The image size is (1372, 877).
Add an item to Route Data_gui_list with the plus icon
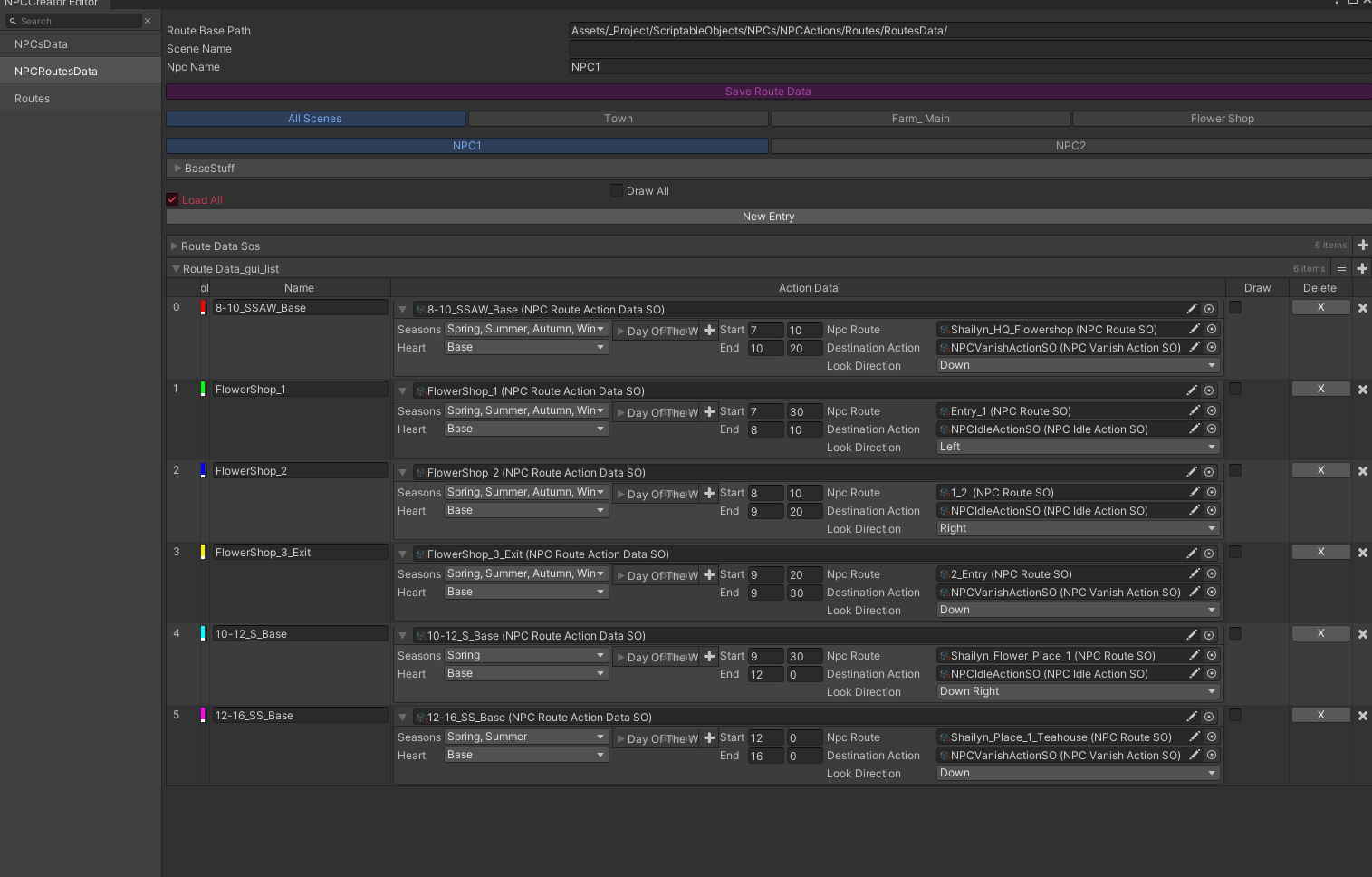click(x=1362, y=268)
